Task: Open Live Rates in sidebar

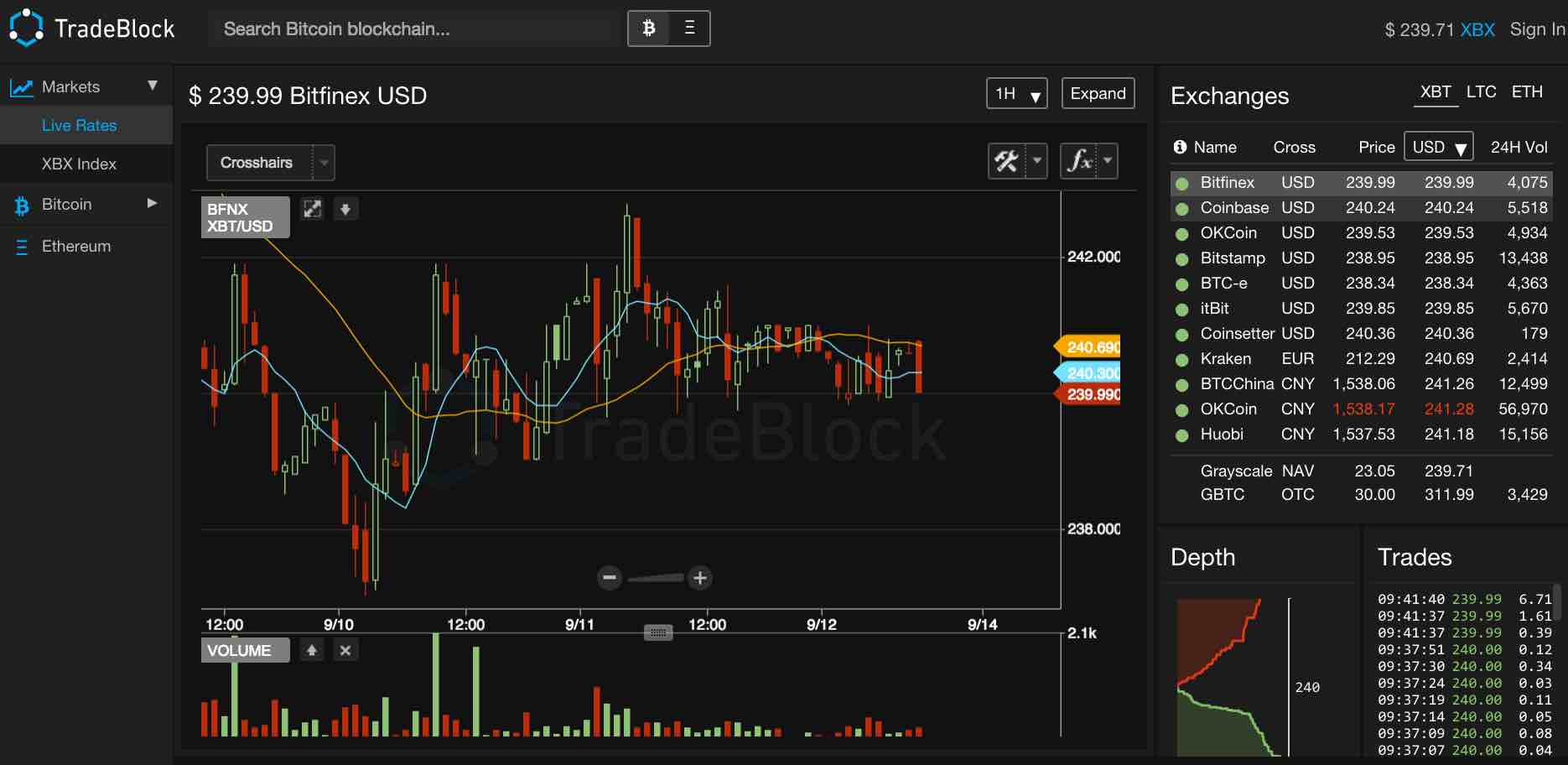Action: [80, 125]
